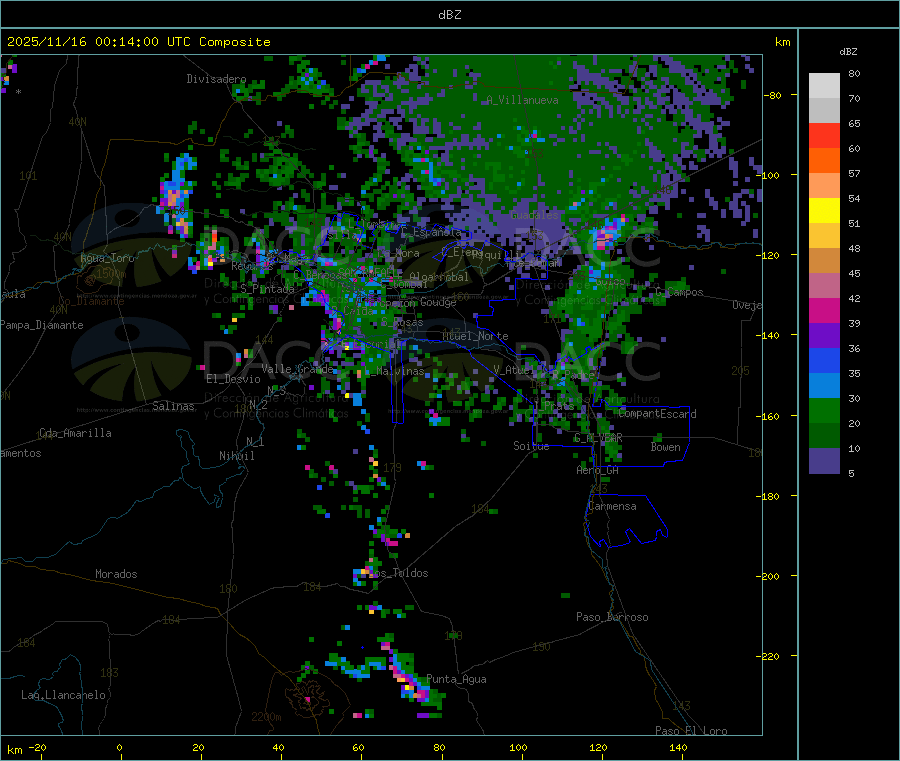
Task: Click the Paso_El_Loro location label
Action: [691, 731]
